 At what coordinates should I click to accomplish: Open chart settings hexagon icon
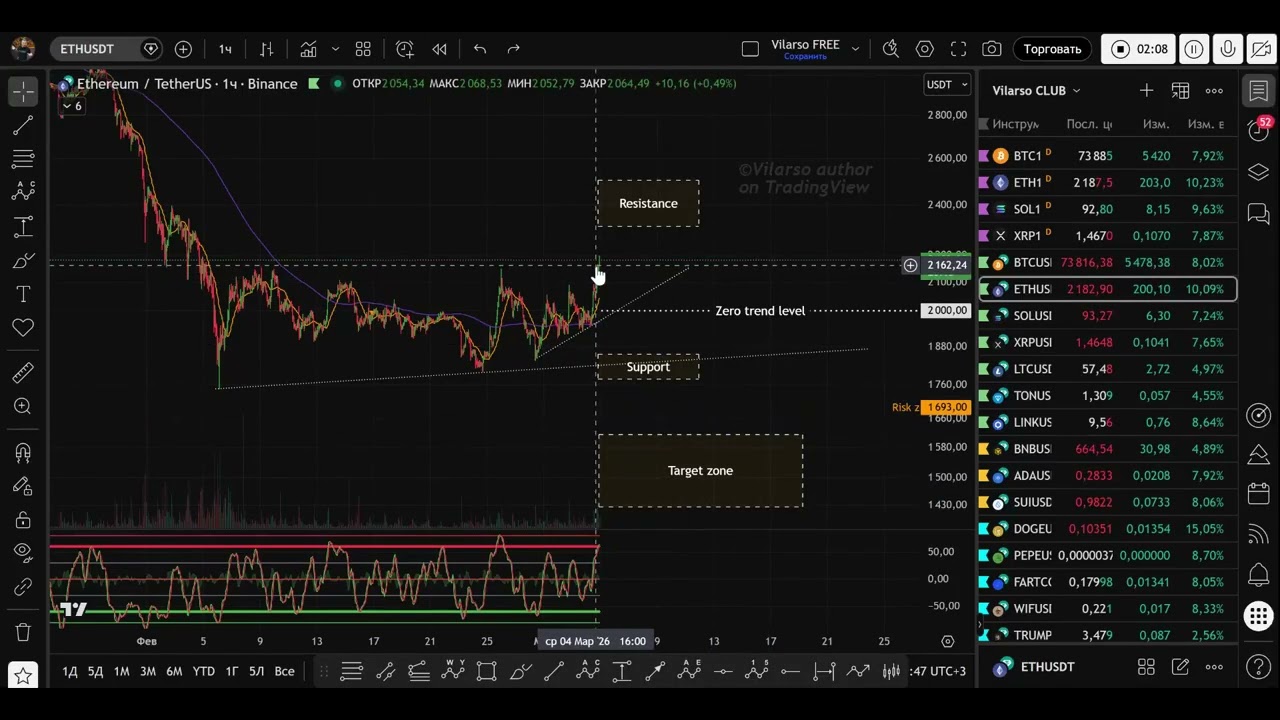coord(925,49)
